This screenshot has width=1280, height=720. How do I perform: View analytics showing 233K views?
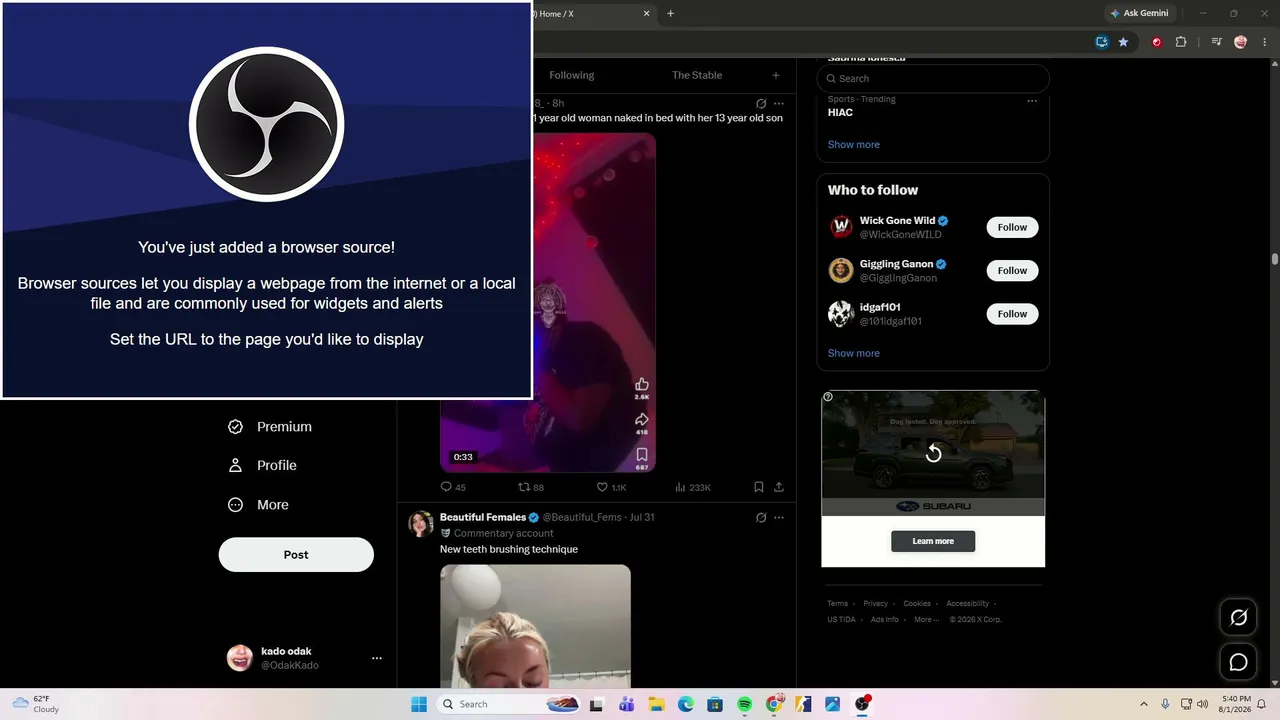(x=692, y=487)
